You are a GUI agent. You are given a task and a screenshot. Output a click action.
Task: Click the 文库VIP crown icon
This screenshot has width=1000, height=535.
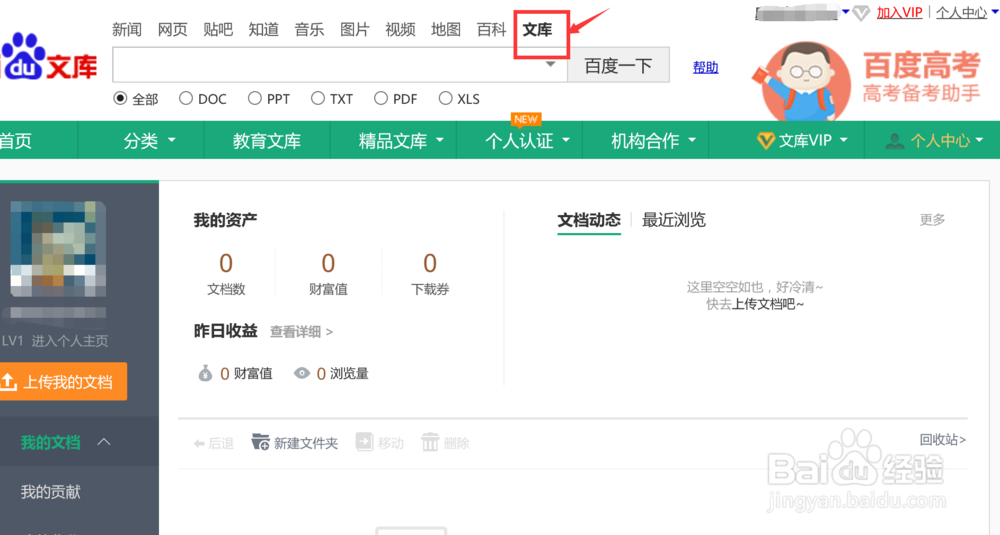click(x=765, y=140)
